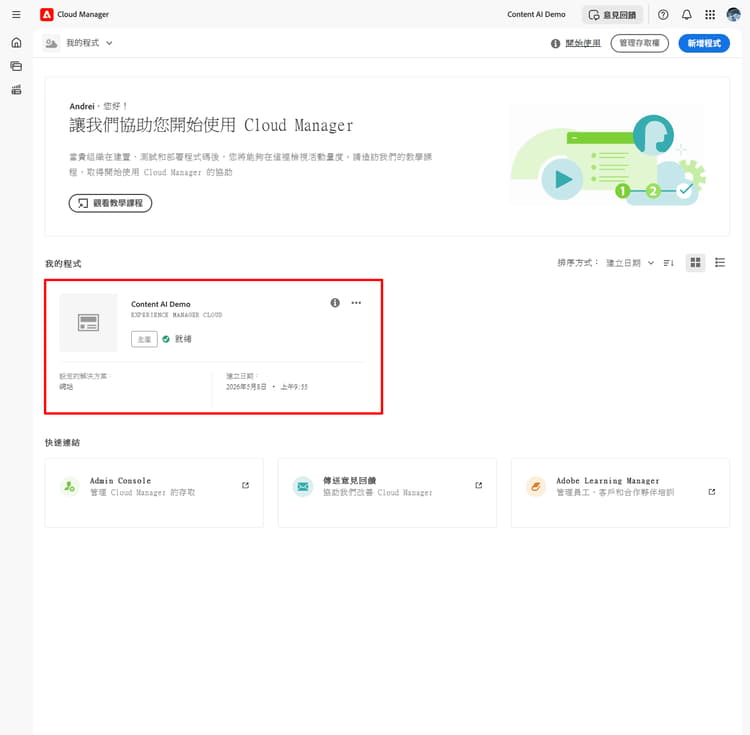This screenshot has width=750, height=735.
Task: Click the 新增程式 button
Action: point(704,44)
